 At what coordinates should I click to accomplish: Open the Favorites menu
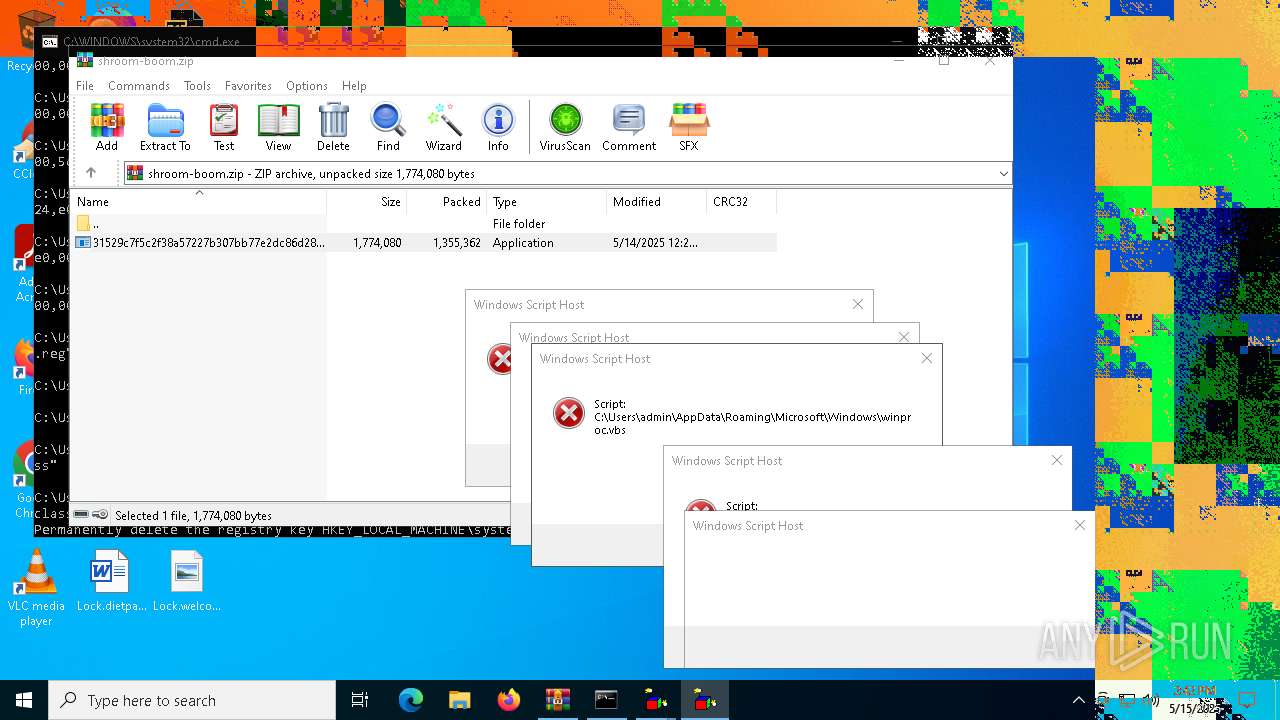tap(248, 86)
